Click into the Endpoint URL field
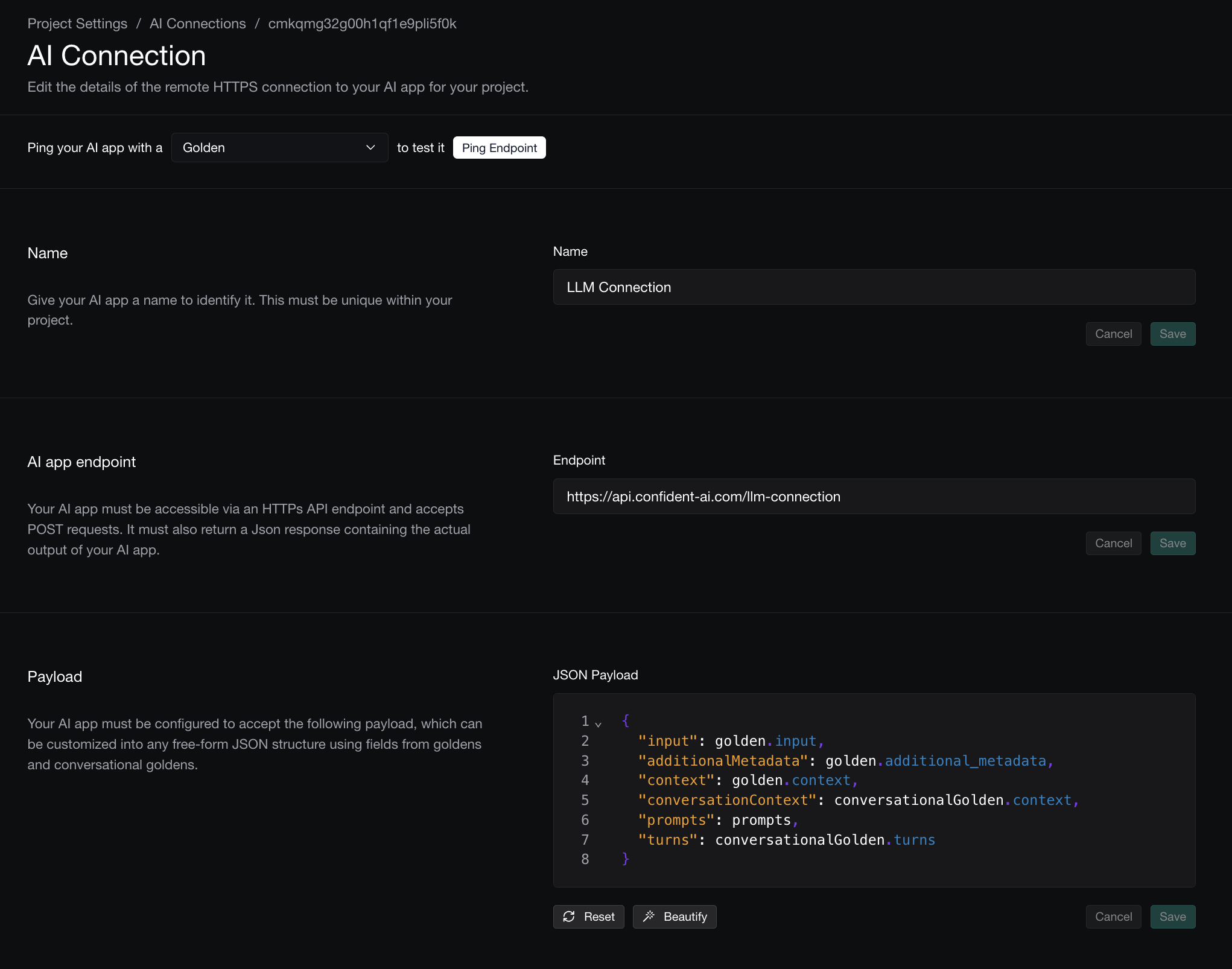1232x969 pixels. point(874,497)
